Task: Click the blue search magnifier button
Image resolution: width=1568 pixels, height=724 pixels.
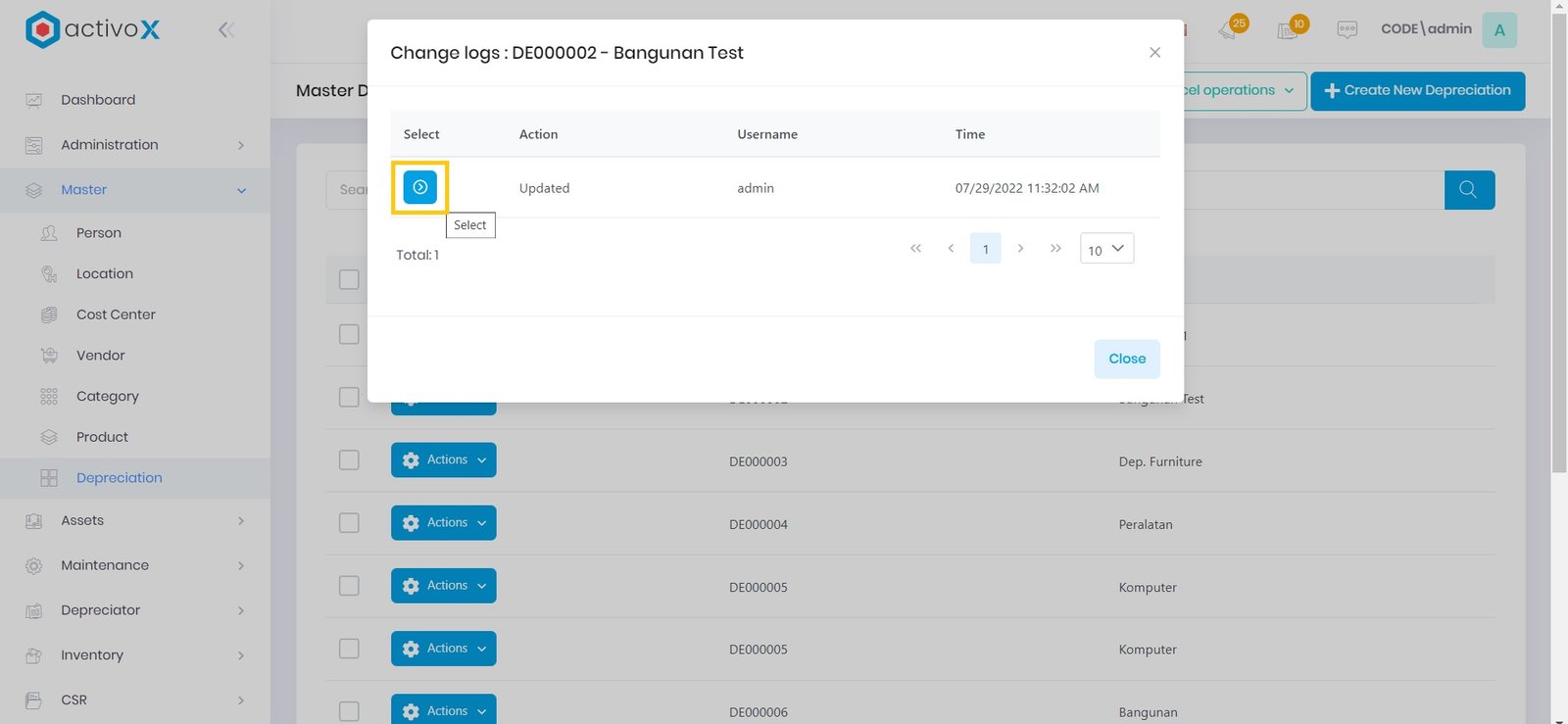Action: [x=1468, y=190]
